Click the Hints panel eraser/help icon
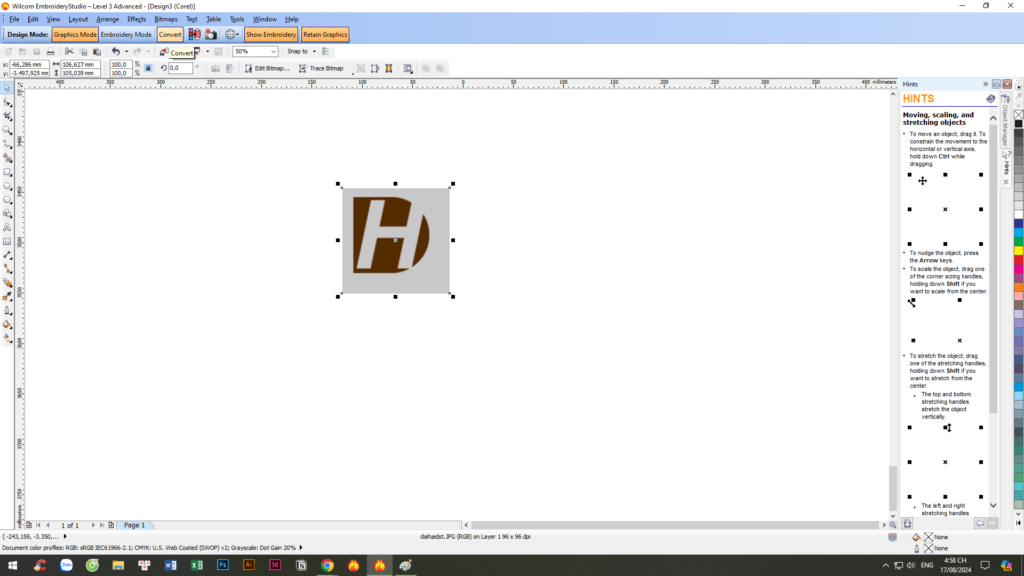This screenshot has height=576, width=1024. click(x=991, y=99)
